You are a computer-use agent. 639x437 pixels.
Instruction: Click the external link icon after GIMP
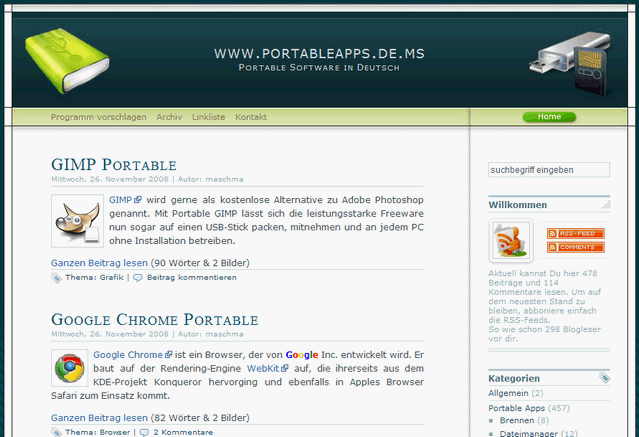tap(138, 200)
